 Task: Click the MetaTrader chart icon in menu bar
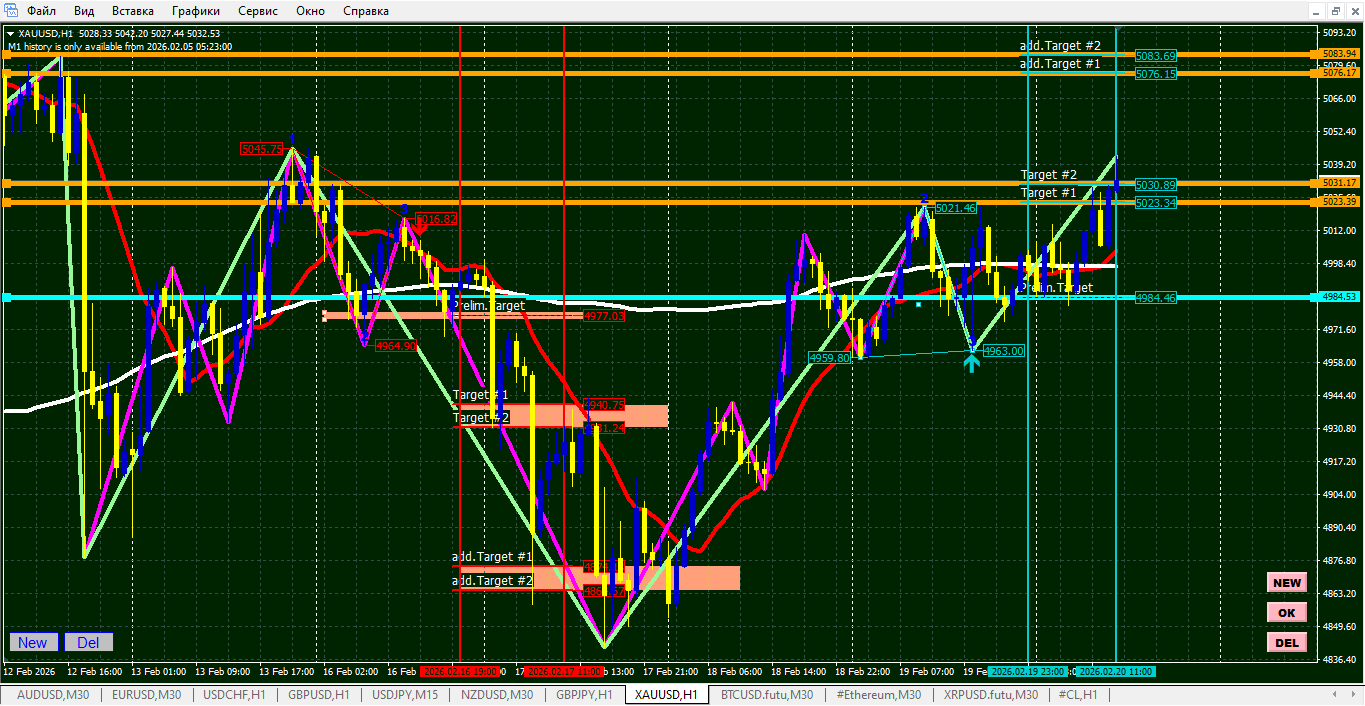click(x=11, y=11)
